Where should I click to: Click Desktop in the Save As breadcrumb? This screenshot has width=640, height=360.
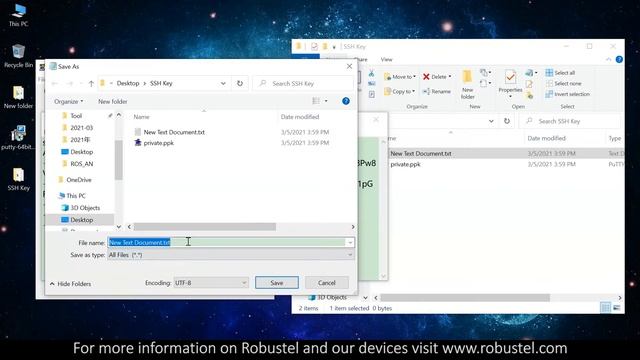click(x=128, y=83)
